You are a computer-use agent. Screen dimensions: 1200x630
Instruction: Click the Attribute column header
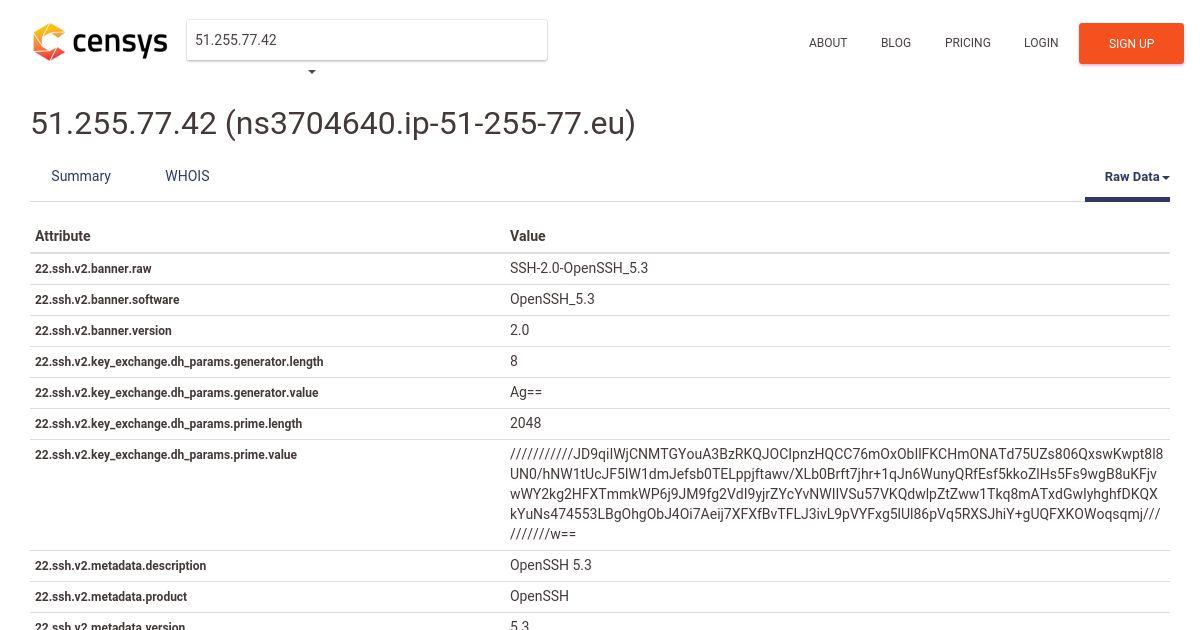pos(63,236)
